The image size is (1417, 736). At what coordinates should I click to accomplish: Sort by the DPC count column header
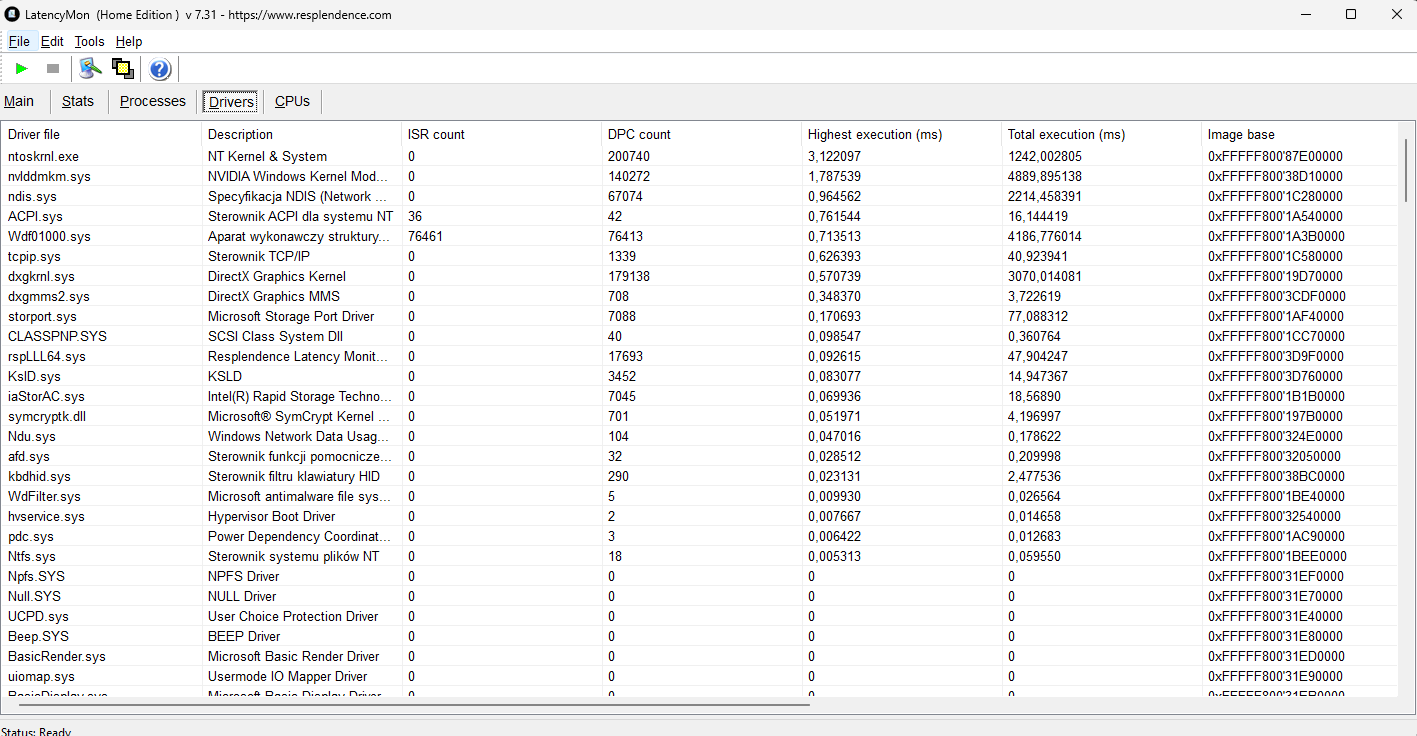point(701,134)
